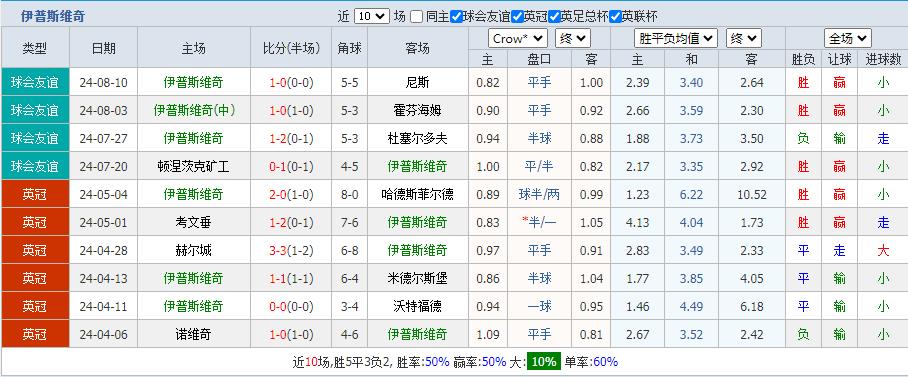Viewport: 908px width, 377px height.
Task: Click the 类型 column header
Action: (x=35, y=48)
